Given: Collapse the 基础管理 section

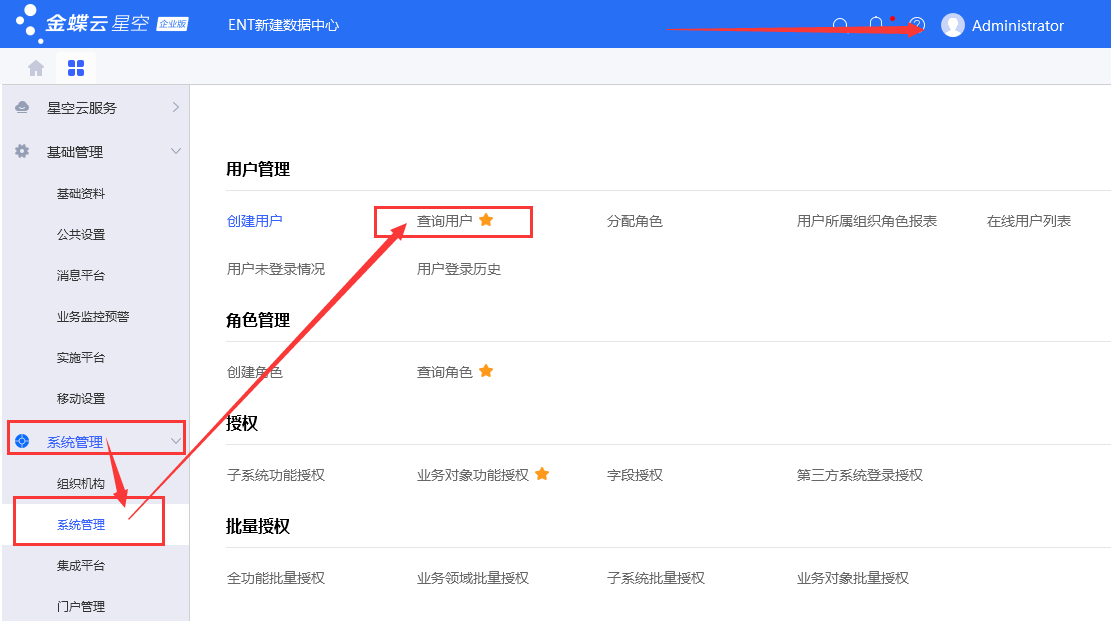Looking at the screenshot, I should pos(175,152).
